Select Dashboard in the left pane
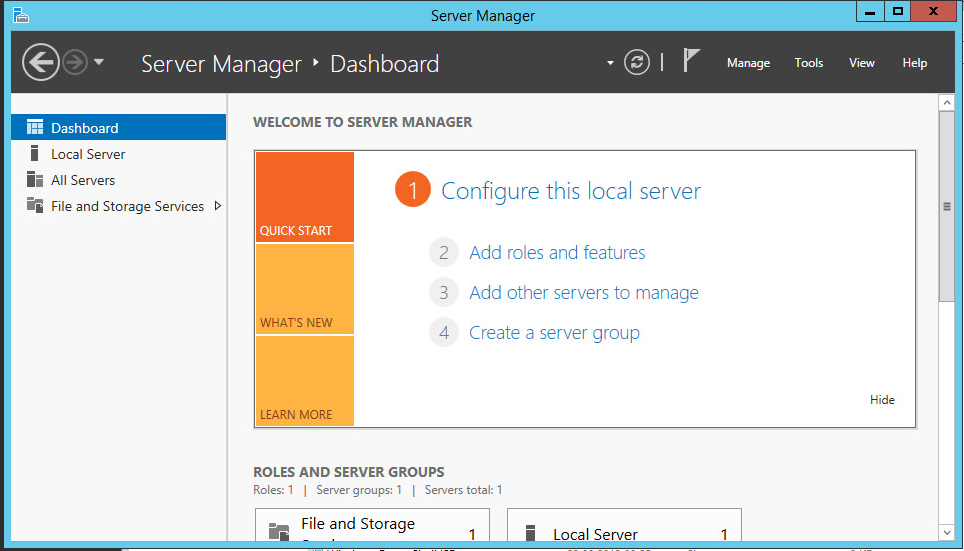The image size is (964, 551). coord(119,127)
